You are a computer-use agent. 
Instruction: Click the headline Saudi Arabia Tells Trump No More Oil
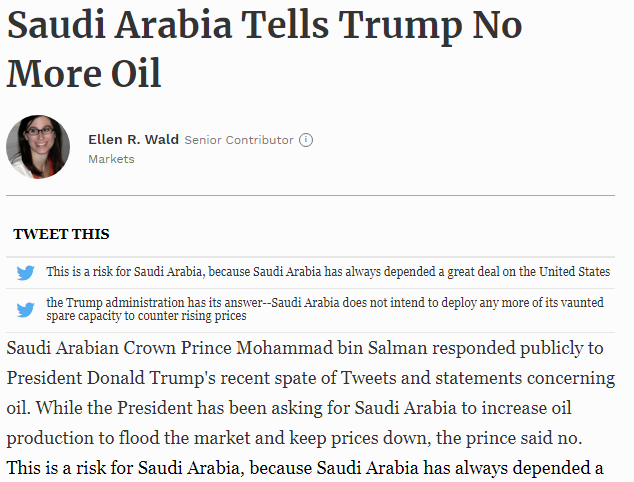pyautogui.click(x=264, y=49)
